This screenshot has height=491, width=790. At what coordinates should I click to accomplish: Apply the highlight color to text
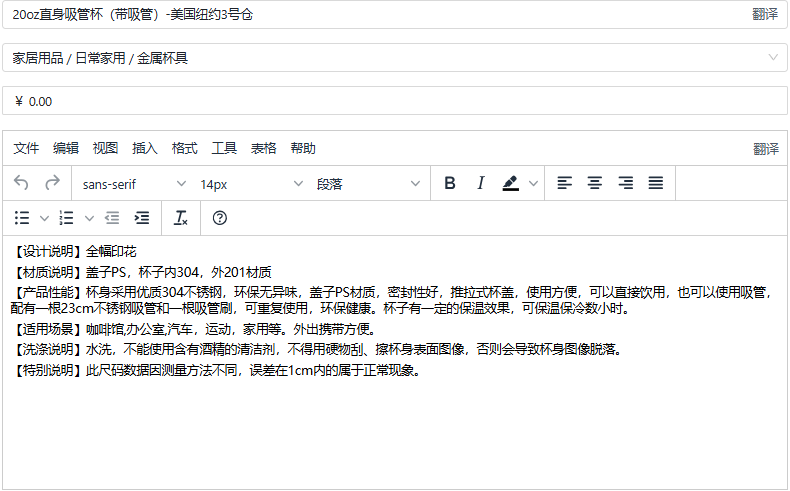click(x=511, y=183)
